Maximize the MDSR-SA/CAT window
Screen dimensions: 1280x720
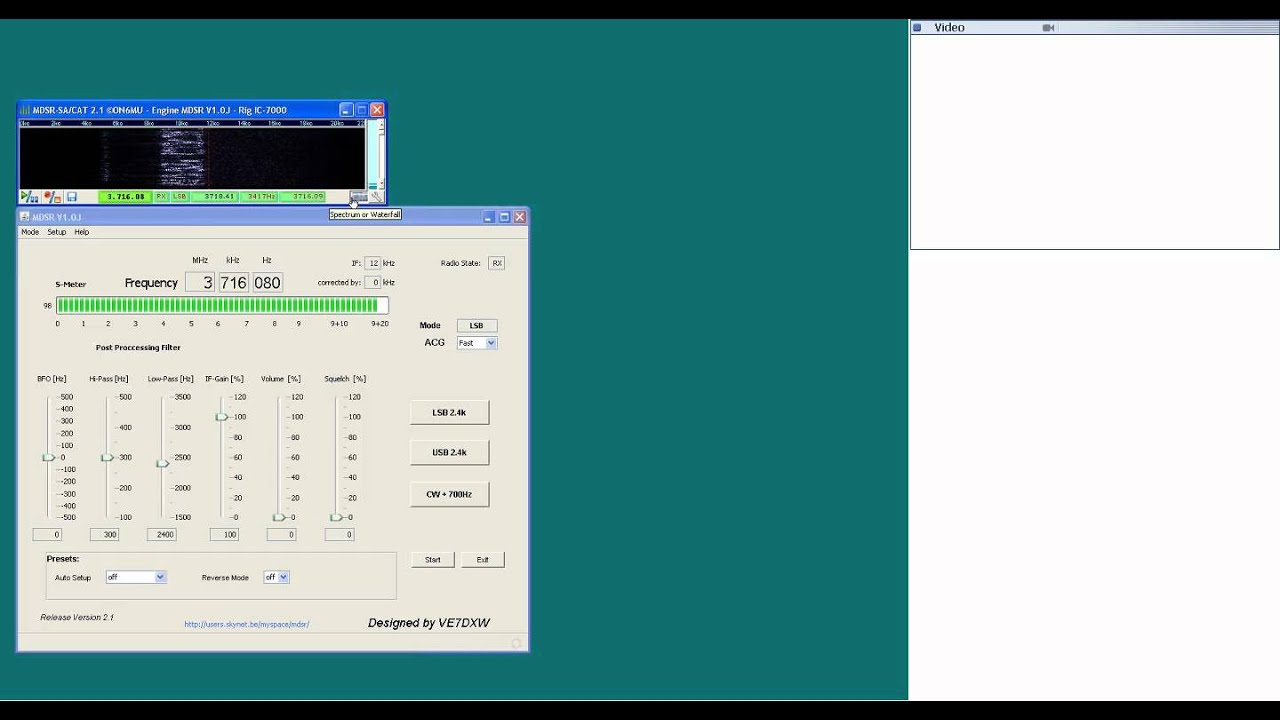[x=361, y=110]
